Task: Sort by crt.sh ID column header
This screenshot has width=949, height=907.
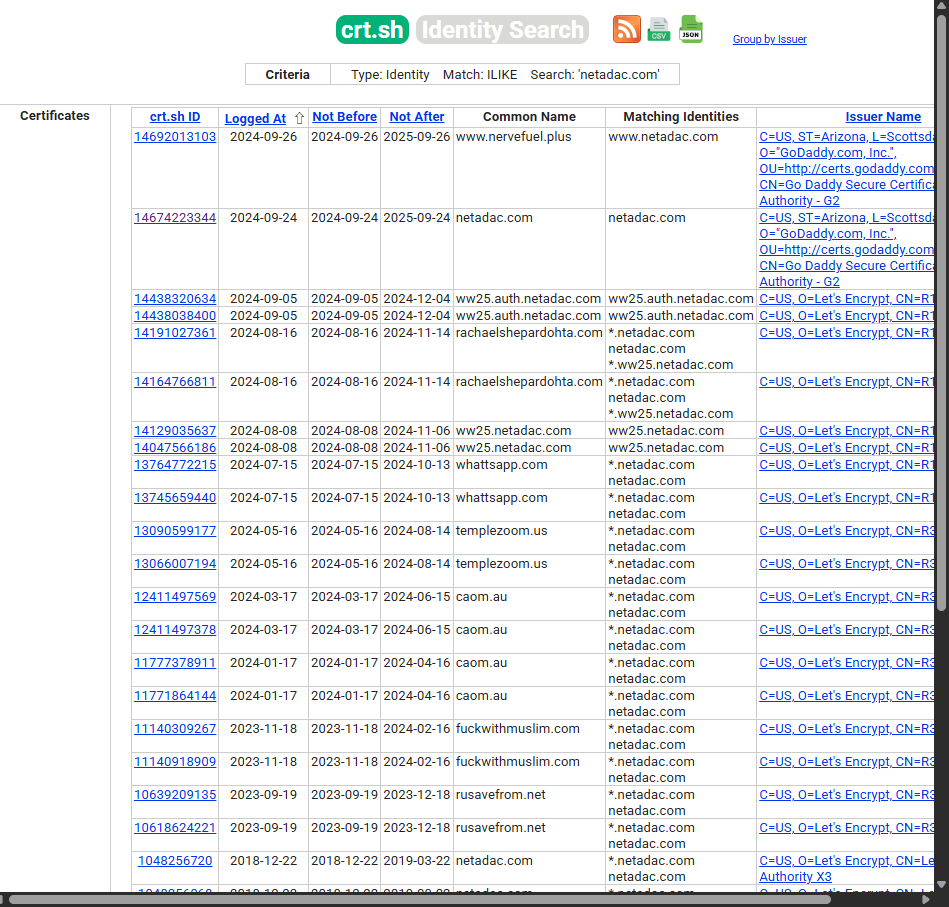Action: 175,117
